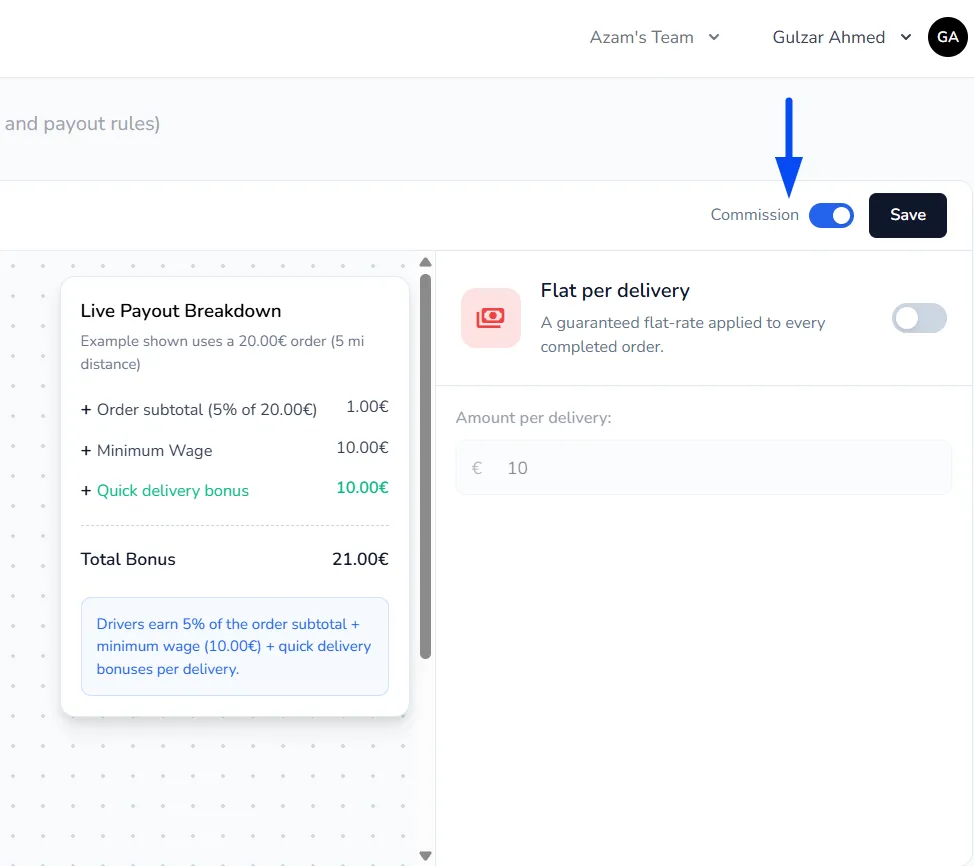Click the Total Bonus label
The image size is (974, 866).
128,559
